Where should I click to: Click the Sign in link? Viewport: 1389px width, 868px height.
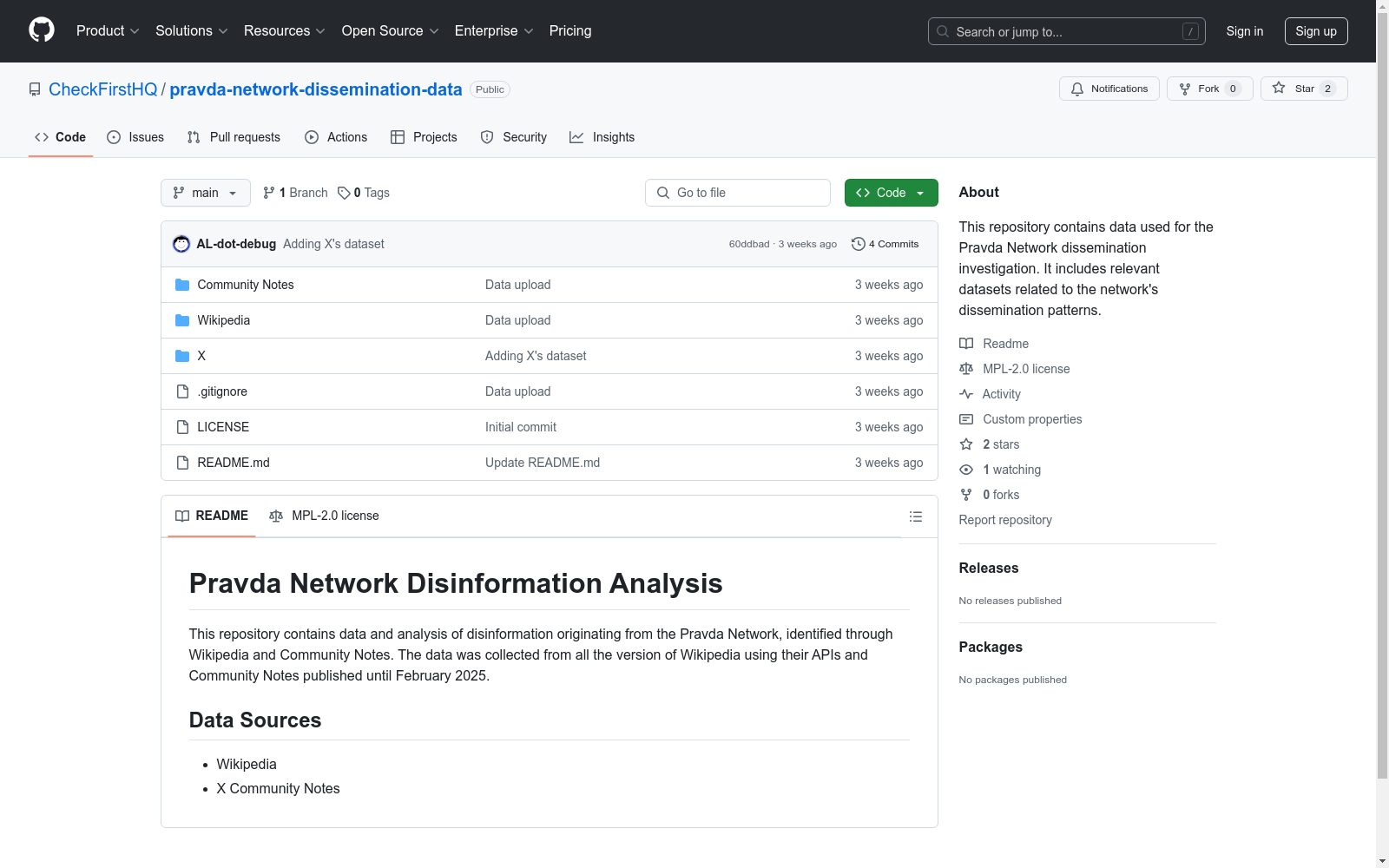tap(1245, 31)
